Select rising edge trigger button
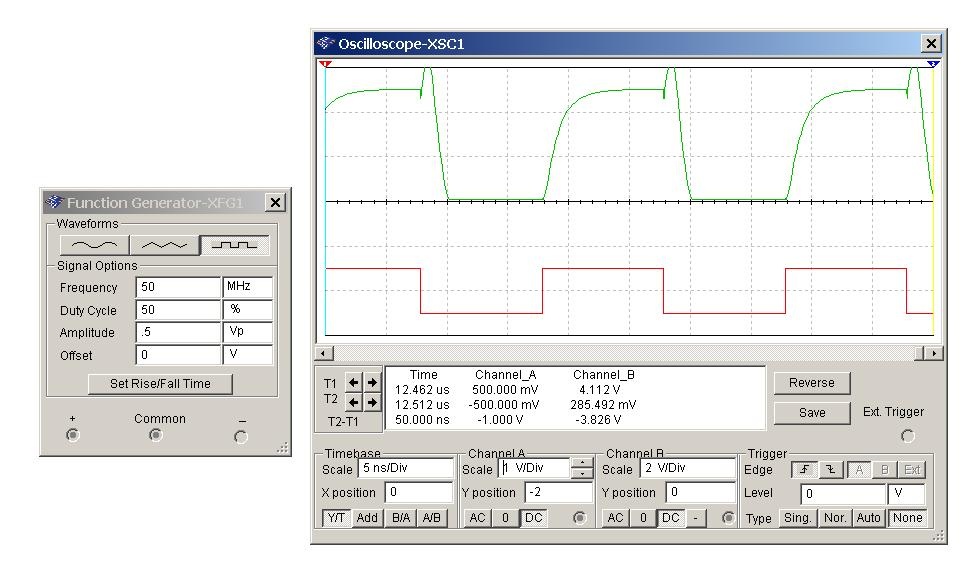The image size is (966, 565). 802,469
